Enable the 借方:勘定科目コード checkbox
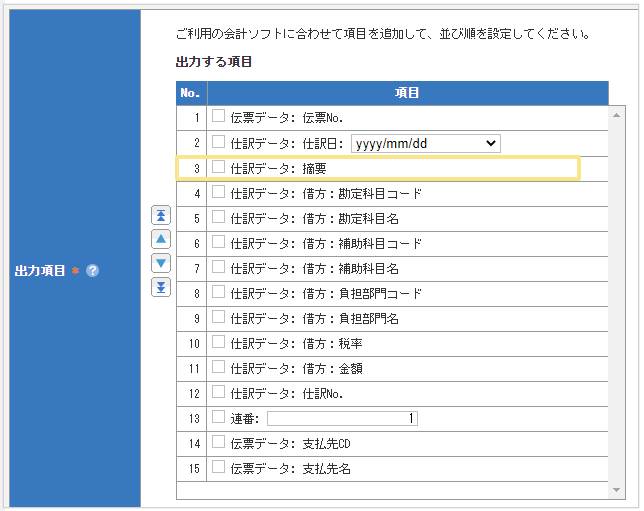Viewport: 644px width, 511px height. coord(219,193)
